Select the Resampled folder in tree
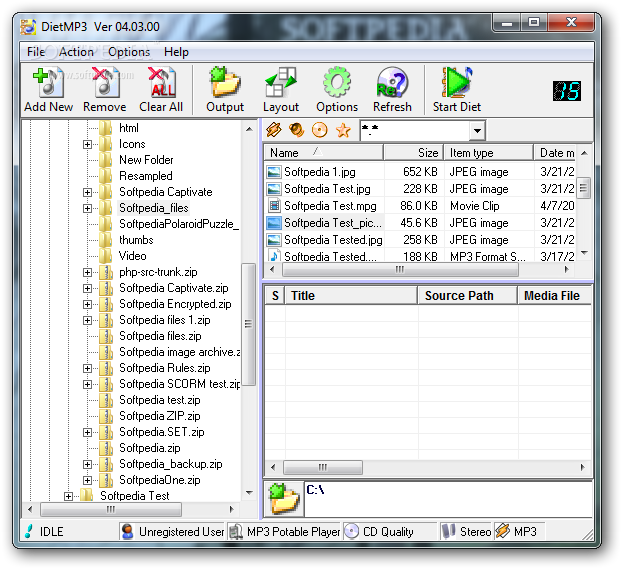 146,176
